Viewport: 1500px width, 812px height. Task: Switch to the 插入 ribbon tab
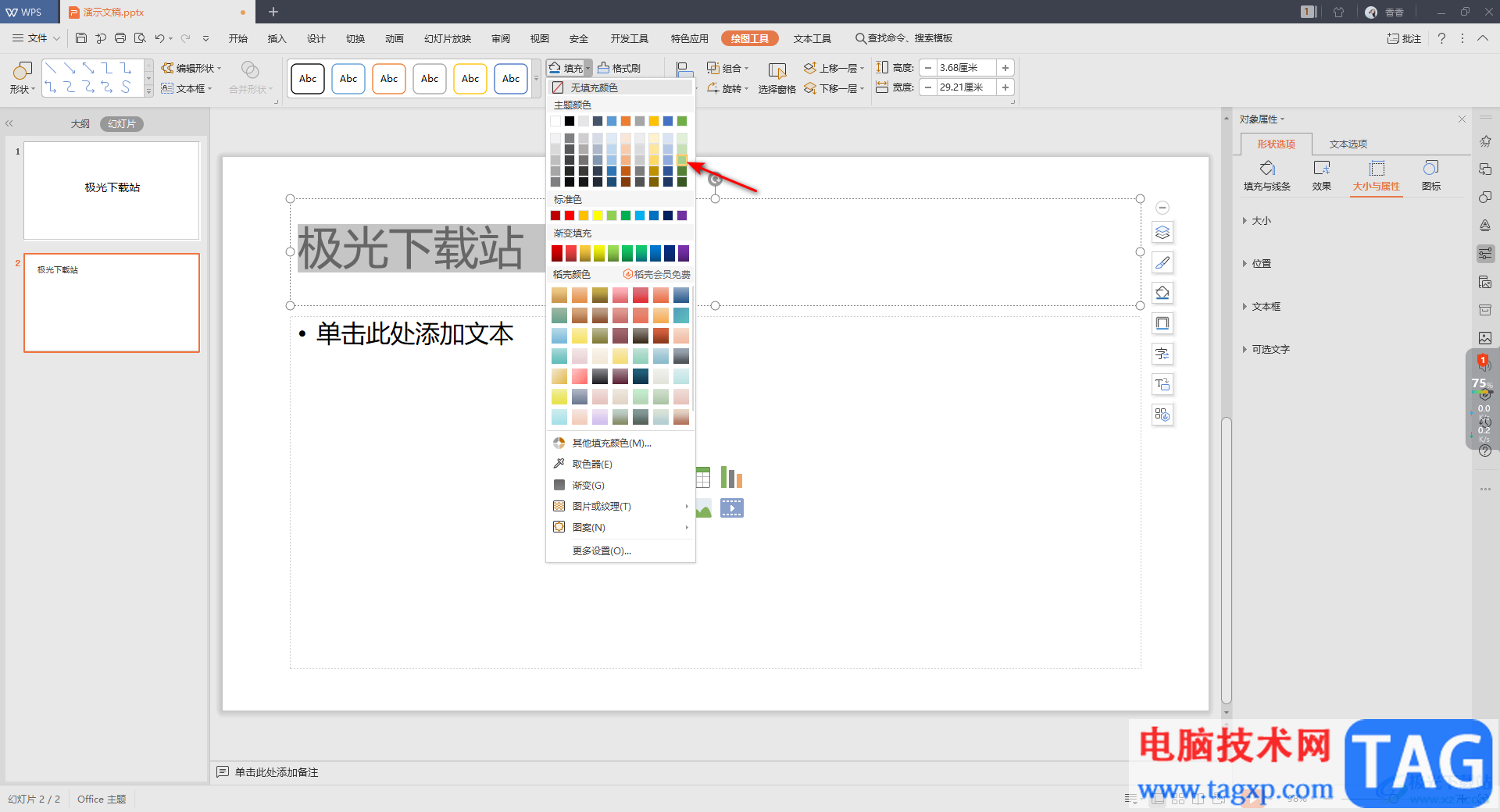coord(277,38)
